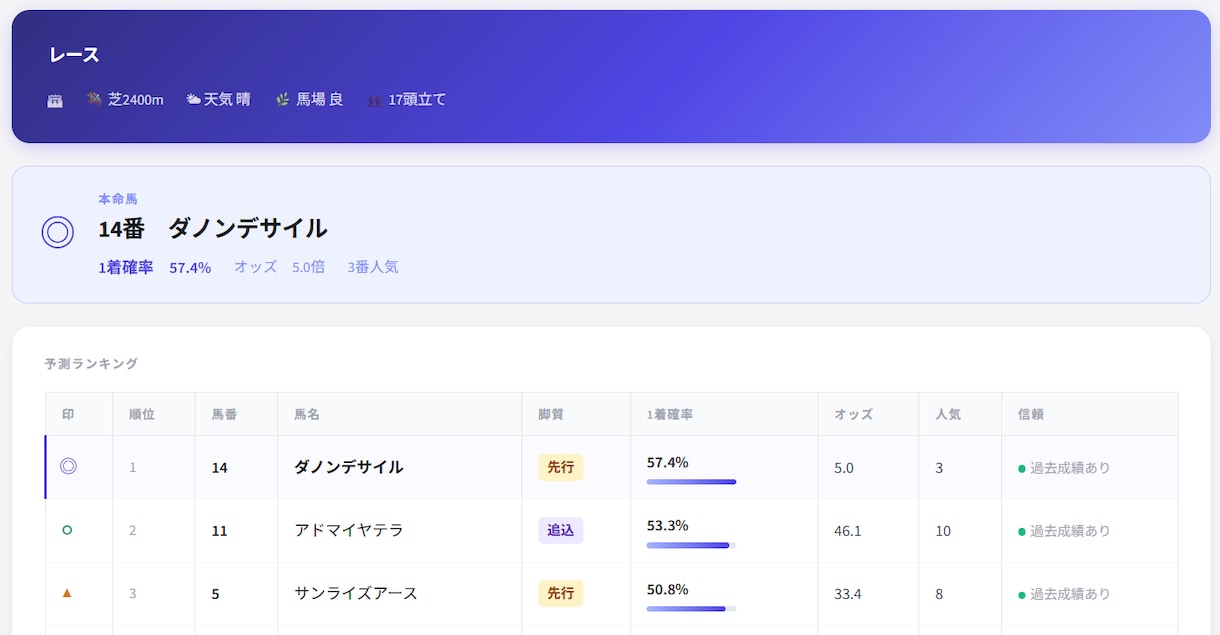
Task: Click the 57.4% value in the 本命馬 card
Action: coord(190,268)
